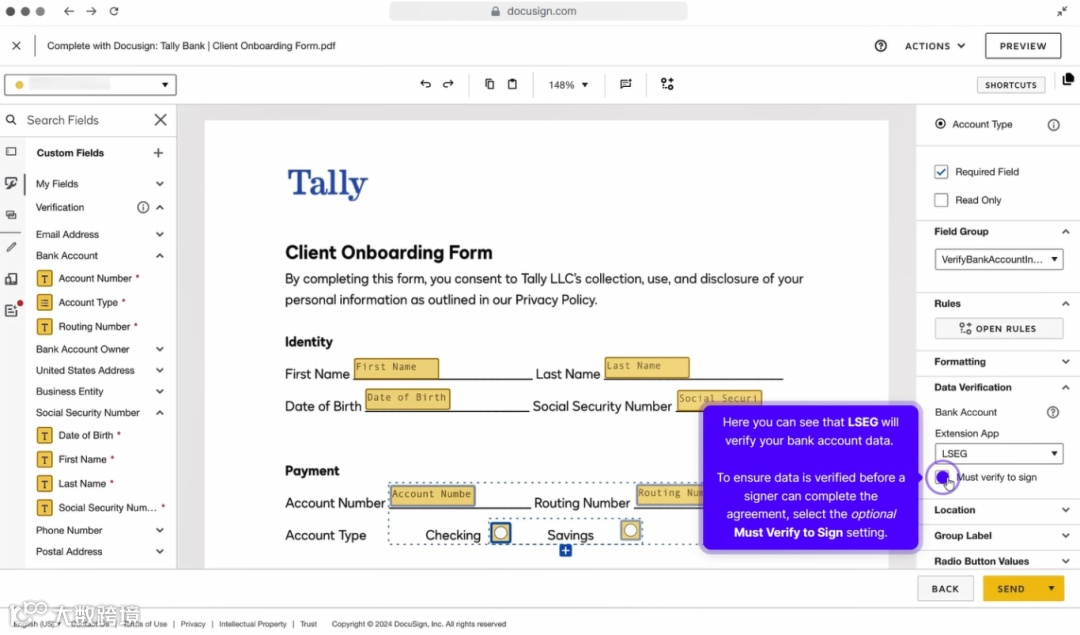Select the Savings radio button on the form
This screenshot has height=635, width=1080.
tap(630, 530)
